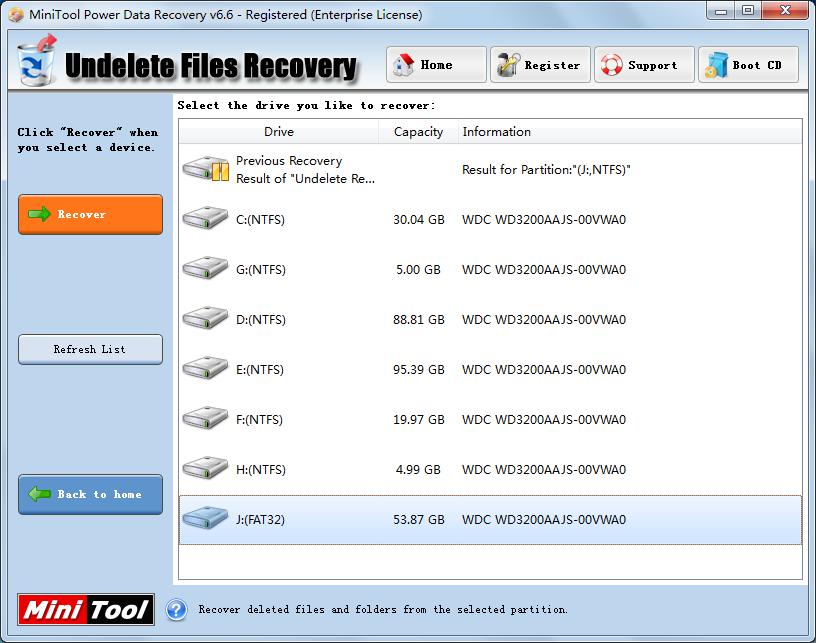The image size is (816, 643).
Task: Click the blue help question mark icon
Action: [x=176, y=610]
